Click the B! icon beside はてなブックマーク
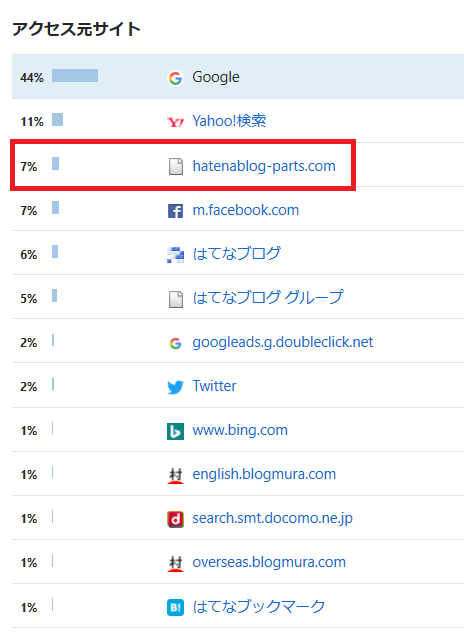 [x=175, y=608]
